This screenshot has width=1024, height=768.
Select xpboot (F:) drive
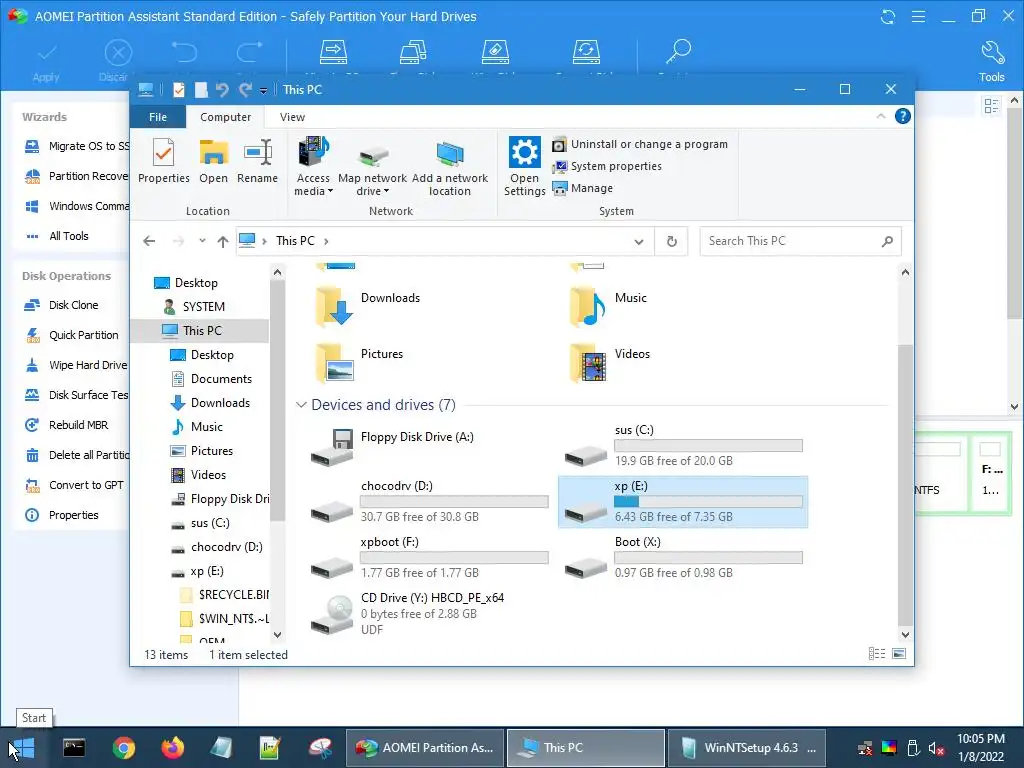pos(429,558)
